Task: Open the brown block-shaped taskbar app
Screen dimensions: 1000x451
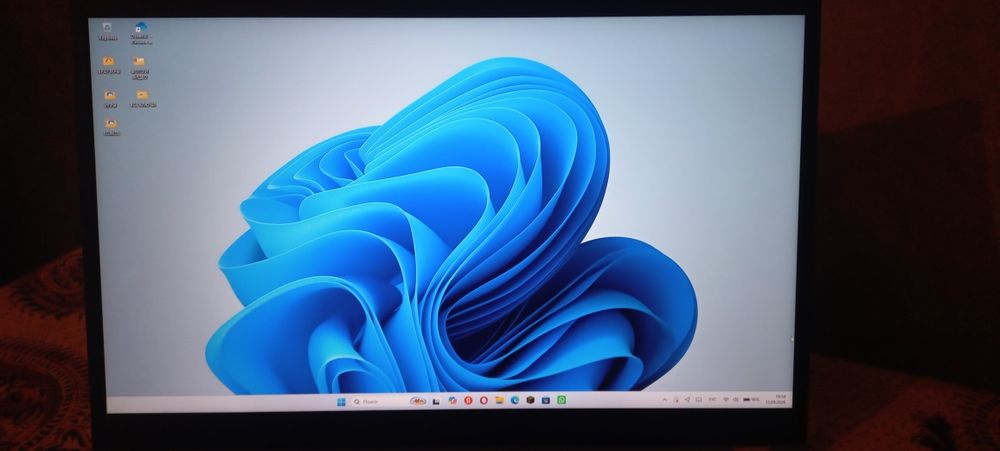Action: pyautogui.click(x=531, y=401)
